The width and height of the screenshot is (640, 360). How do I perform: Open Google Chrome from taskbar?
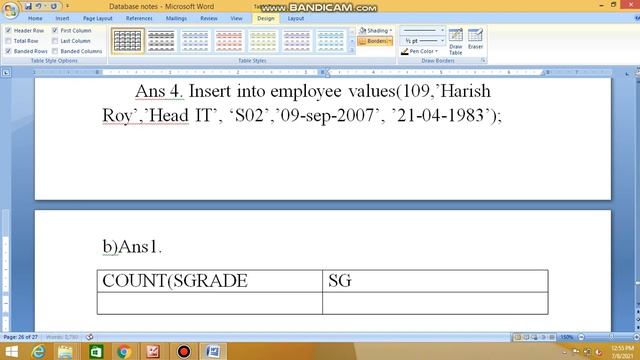[x=124, y=351]
